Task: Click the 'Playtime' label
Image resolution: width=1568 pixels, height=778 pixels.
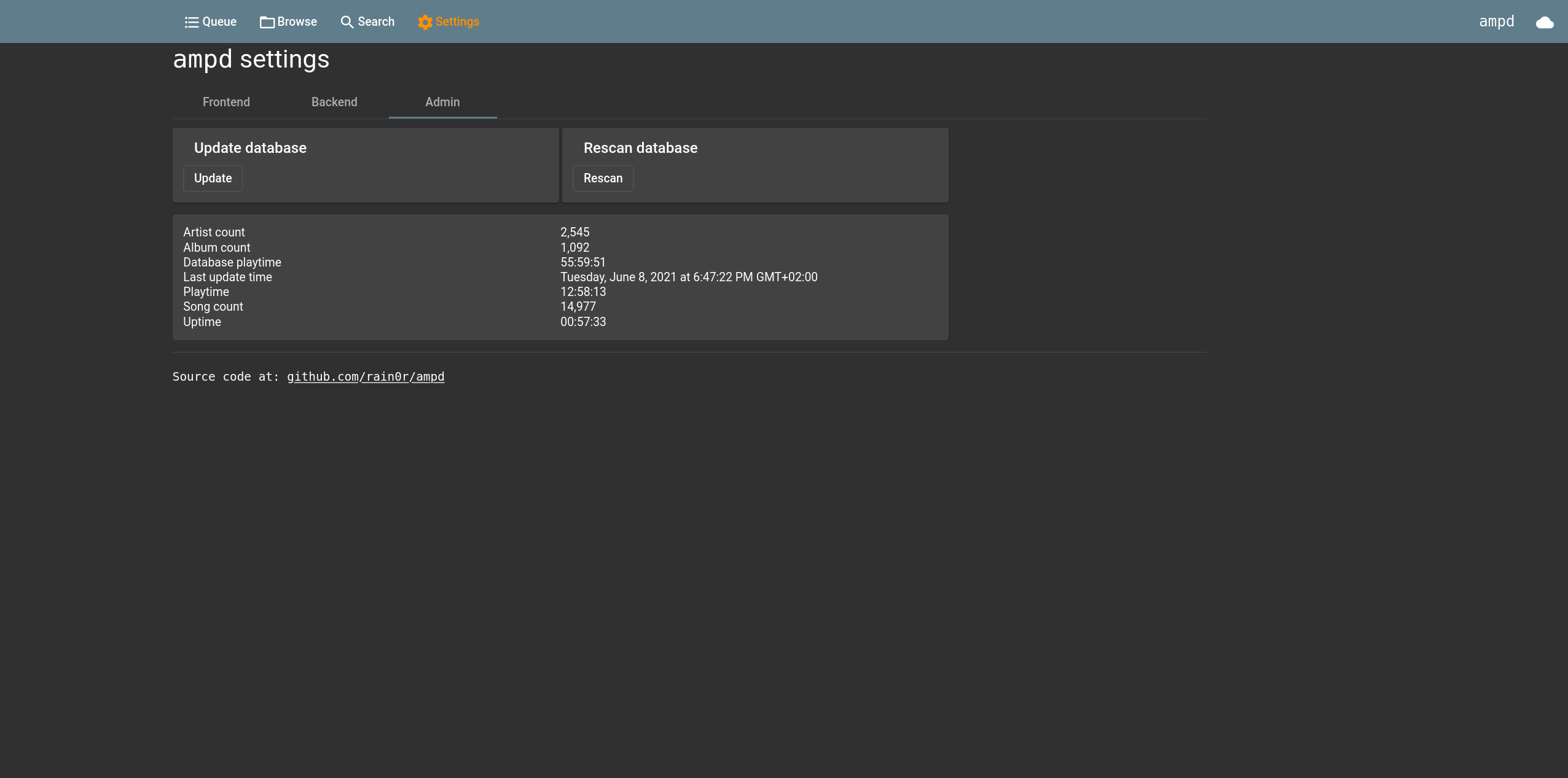Action: pyautogui.click(x=206, y=292)
